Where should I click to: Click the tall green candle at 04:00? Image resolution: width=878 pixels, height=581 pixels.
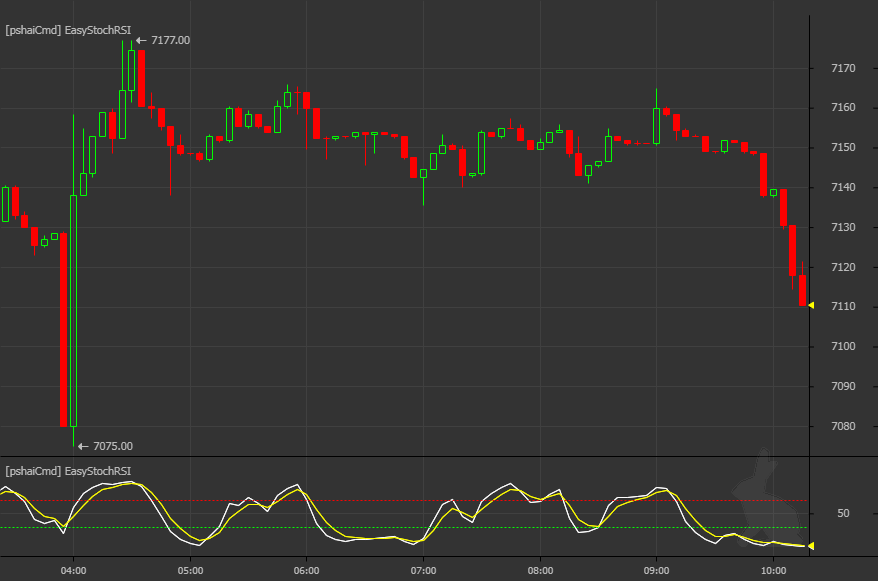click(x=73, y=311)
